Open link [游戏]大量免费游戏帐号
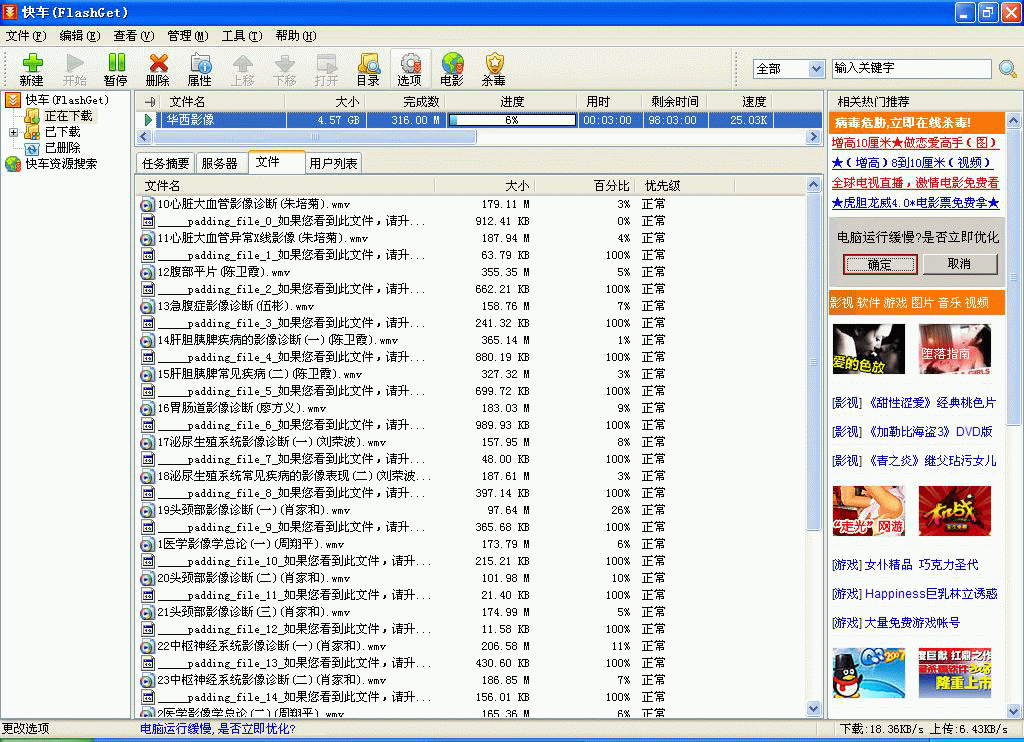The width and height of the screenshot is (1024, 742). 896,623
